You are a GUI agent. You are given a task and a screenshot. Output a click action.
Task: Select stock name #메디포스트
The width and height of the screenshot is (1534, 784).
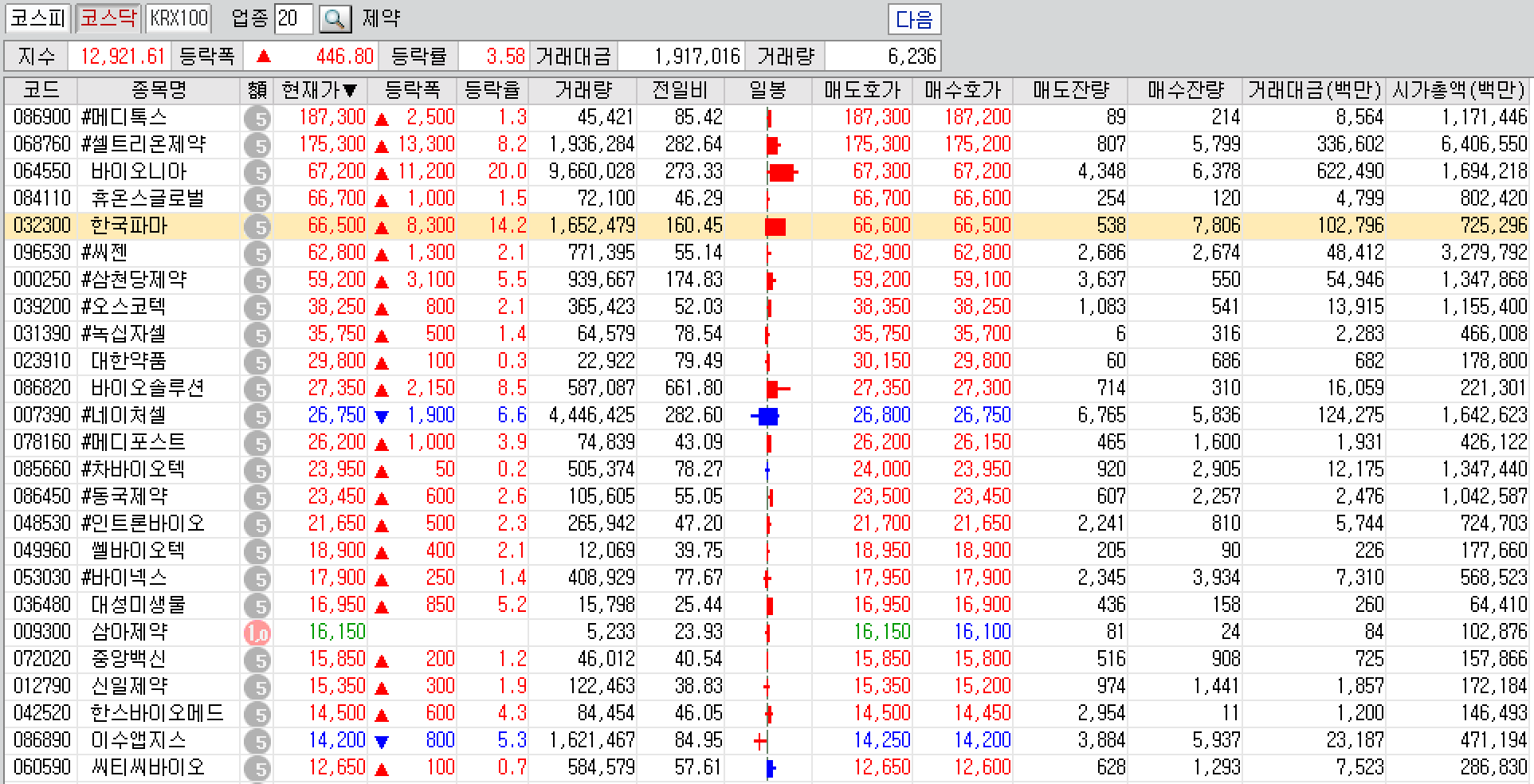134,443
